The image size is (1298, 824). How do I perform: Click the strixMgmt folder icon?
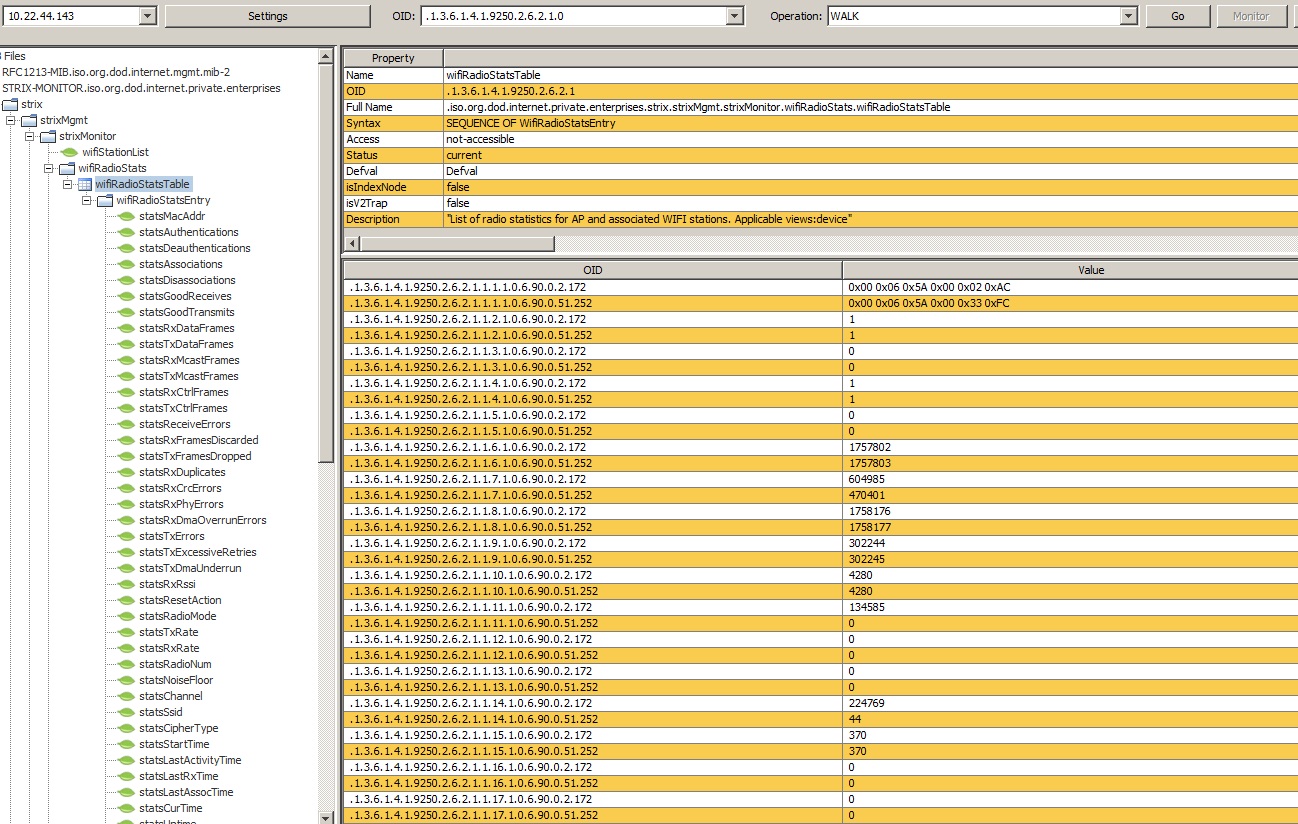[29, 120]
